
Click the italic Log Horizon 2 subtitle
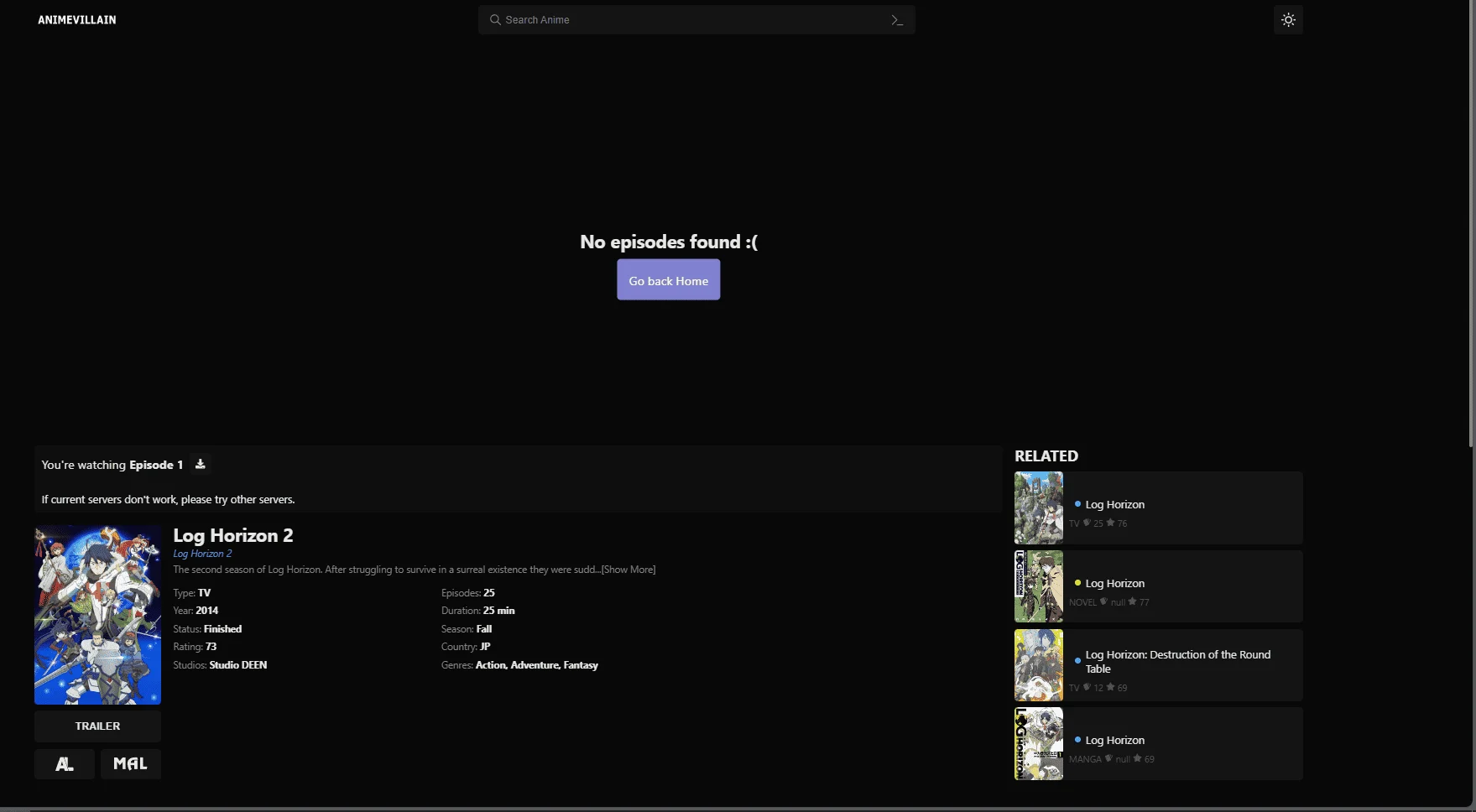click(202, 554)
